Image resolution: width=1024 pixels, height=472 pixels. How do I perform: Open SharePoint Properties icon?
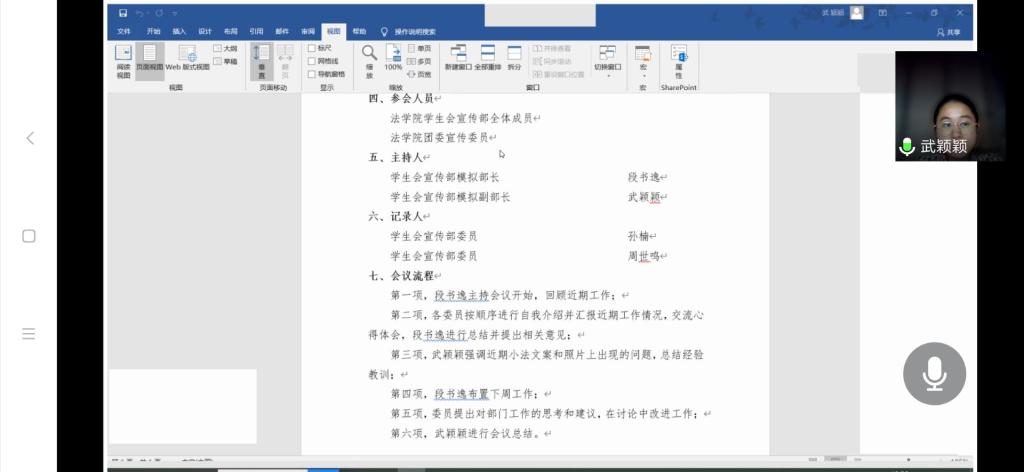[678, 60]
